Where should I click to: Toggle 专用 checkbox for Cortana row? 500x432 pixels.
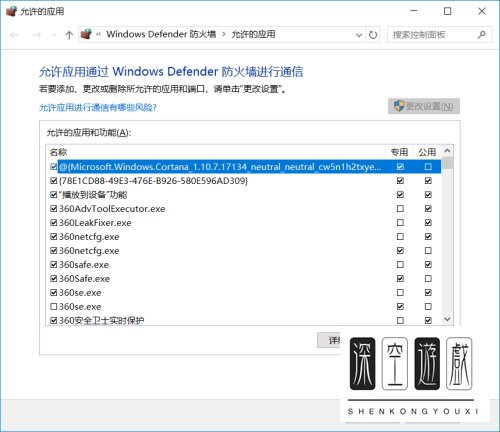click(400, 166)
